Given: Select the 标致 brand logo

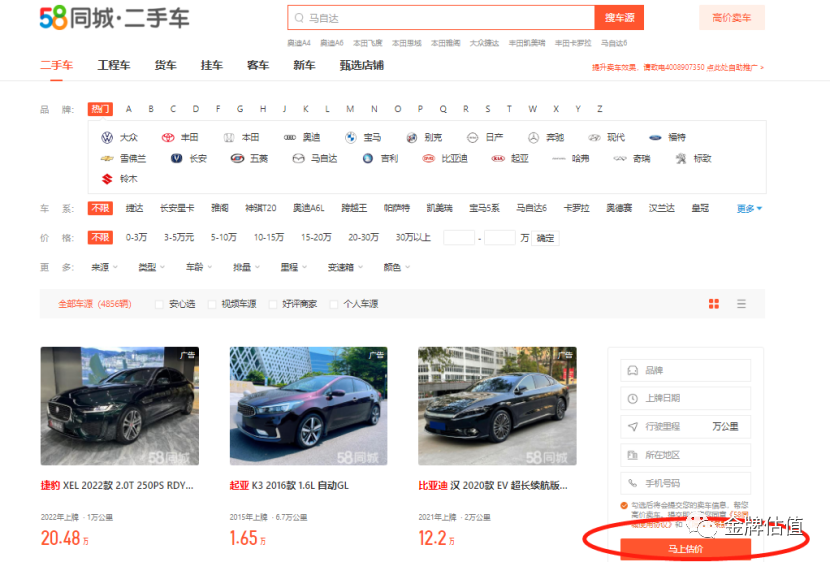Looking at the screenshot, I should tap(681, 158).
